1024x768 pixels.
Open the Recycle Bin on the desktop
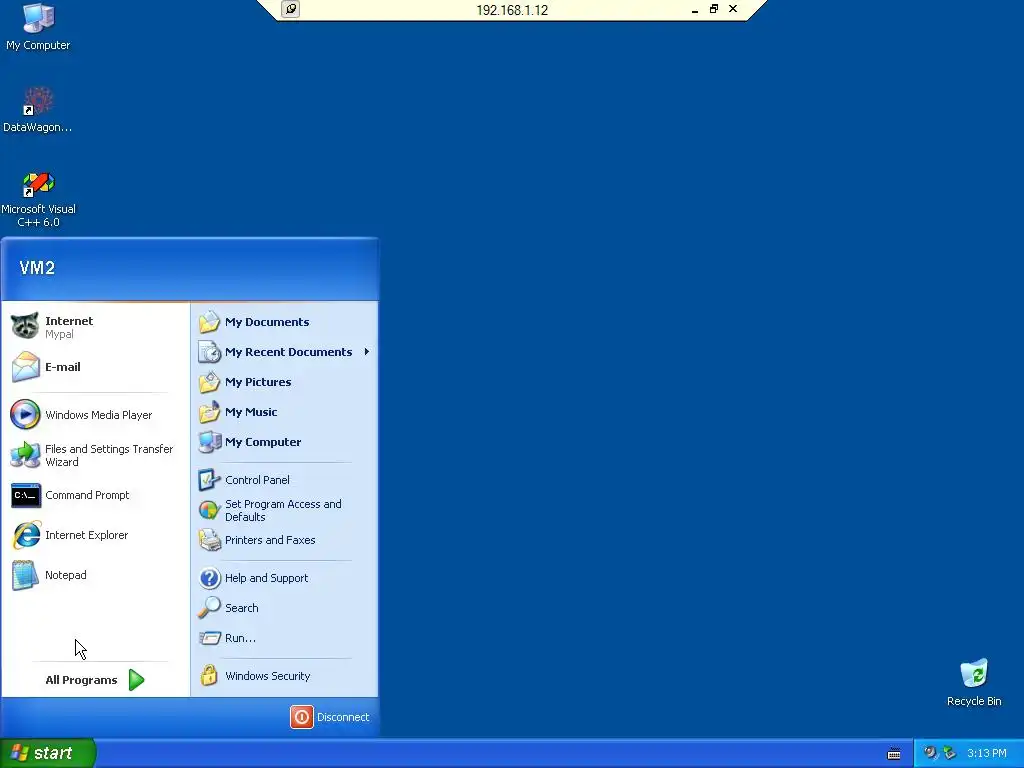[x=974, y=683]
